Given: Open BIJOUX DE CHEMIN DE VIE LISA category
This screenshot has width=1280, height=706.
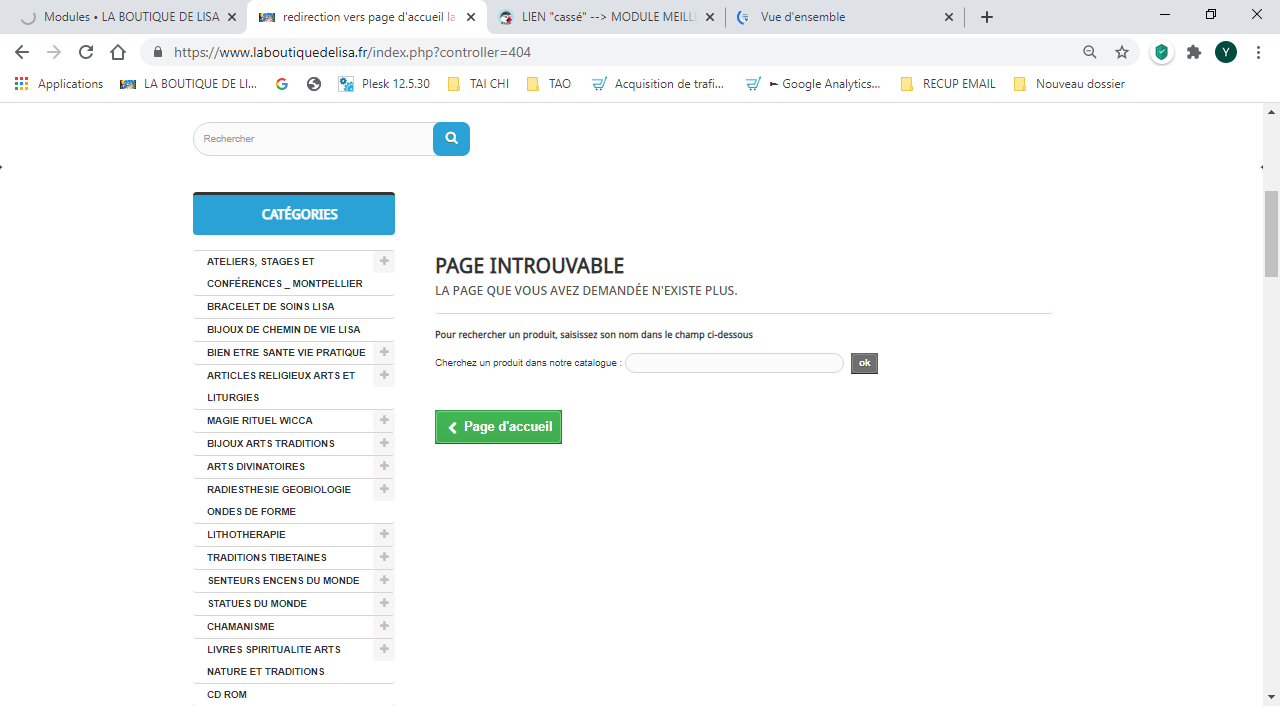Looking at the screenshot, I should [x=284, y=330].
